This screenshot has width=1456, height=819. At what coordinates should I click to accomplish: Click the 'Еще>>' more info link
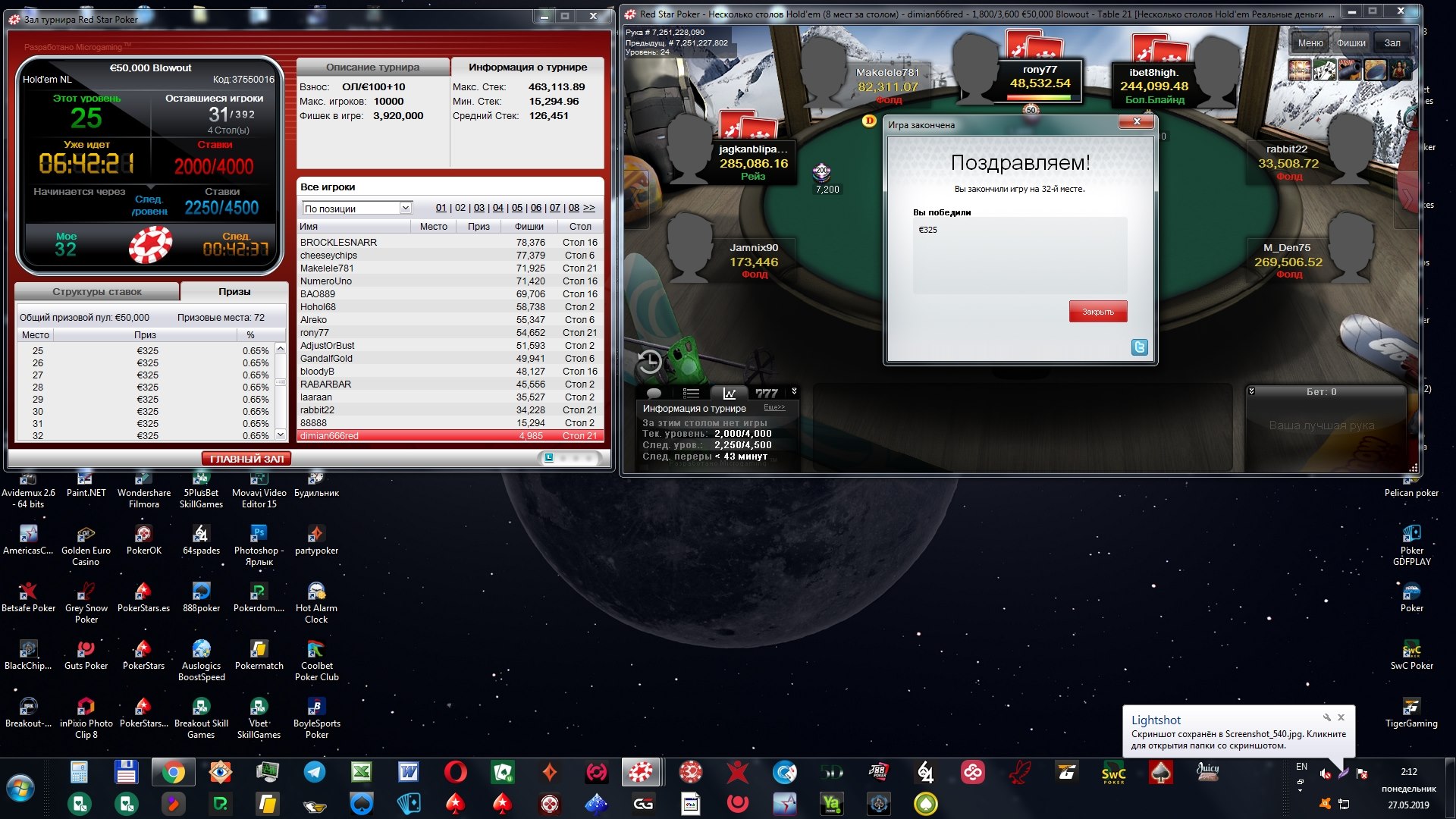[x=774, y=407]
